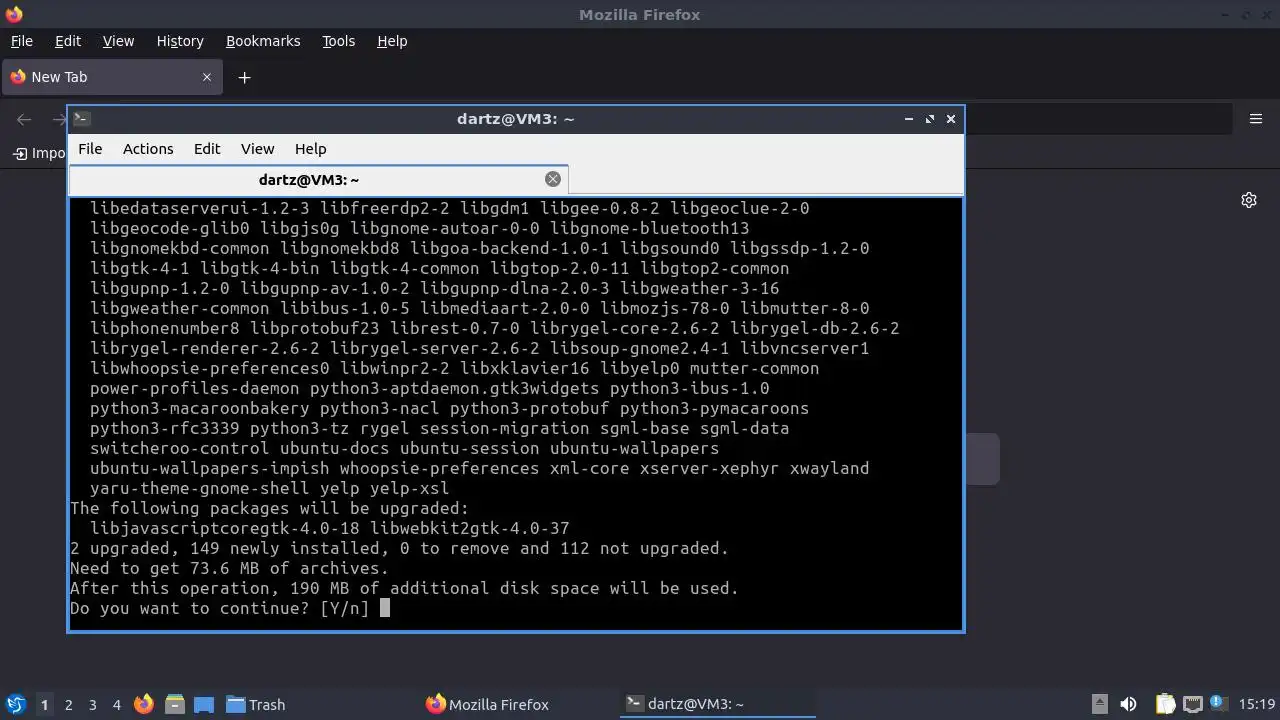Image resolution: width=1280 pixels, height=720 pixels.
Task: Click '2 upgraded, 149 newly installed' summary line
Action: click(x=399, y=548)
